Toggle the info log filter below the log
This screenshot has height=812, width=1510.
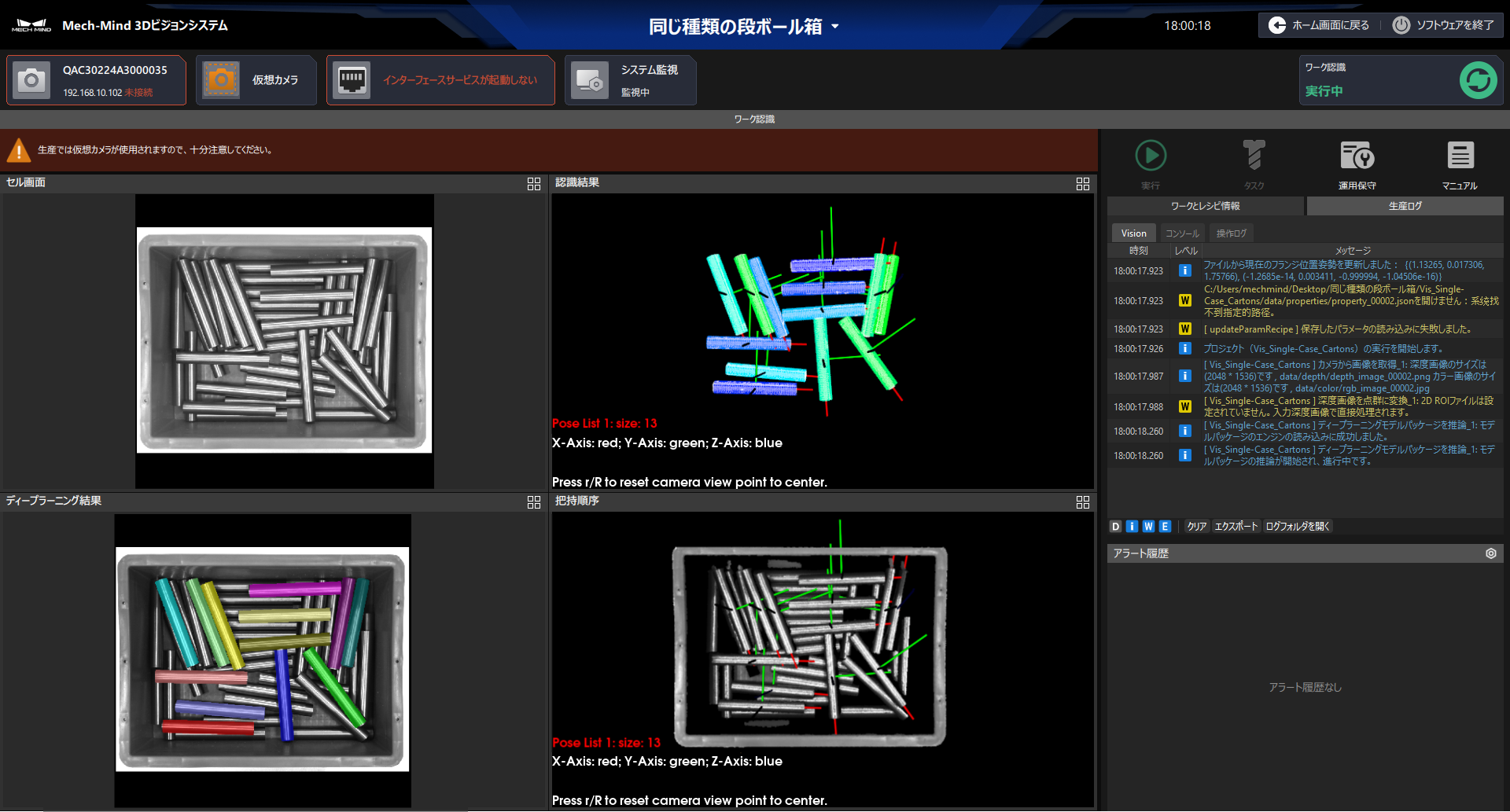point(1132,527)
